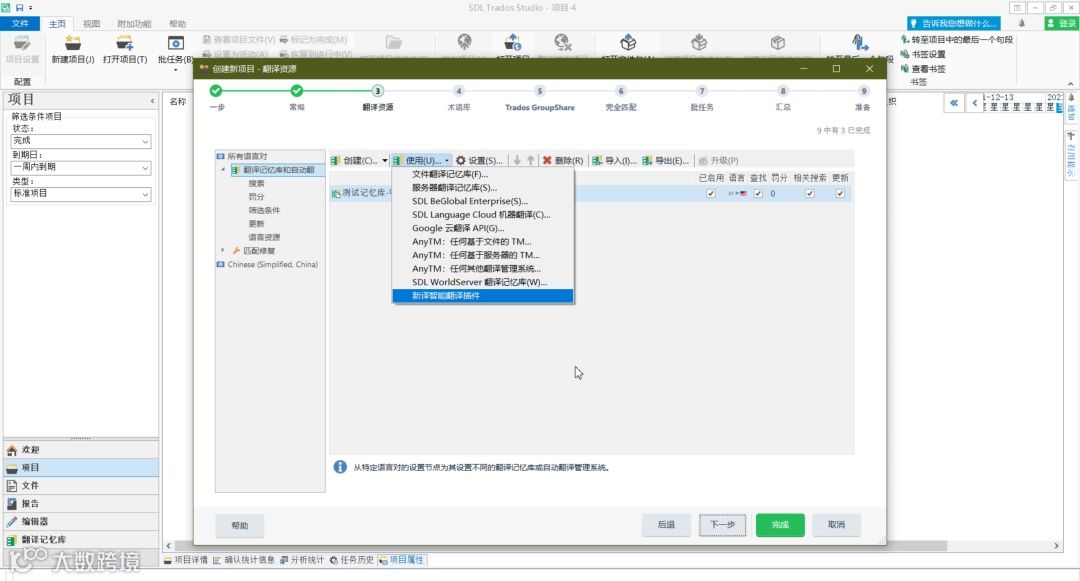The image size is (1080, 581).
Task: Click the move up arrow in TM toolbar
Action: pyautogui.click(x=530, y=160)
